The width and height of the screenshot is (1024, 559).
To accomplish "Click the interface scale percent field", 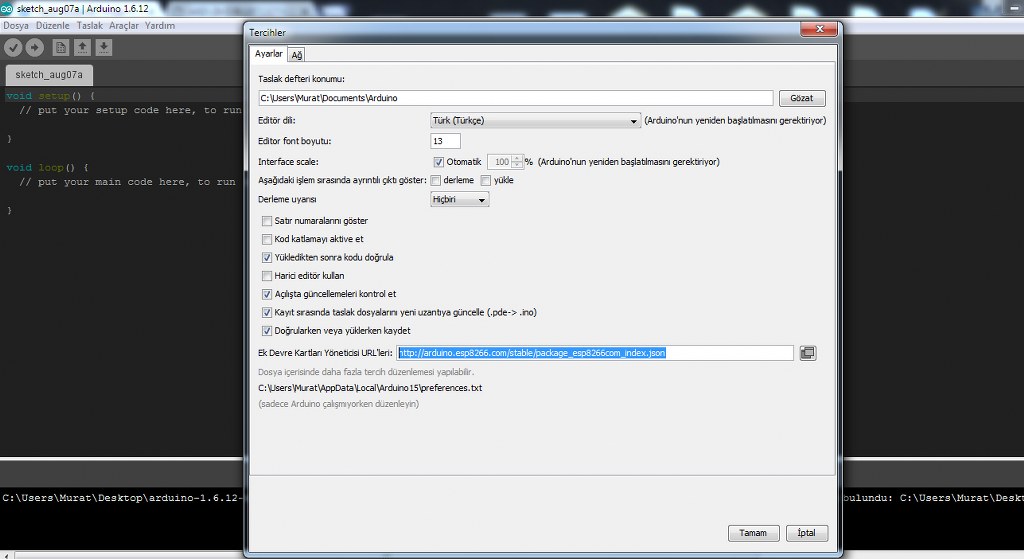I will point(500,162).
